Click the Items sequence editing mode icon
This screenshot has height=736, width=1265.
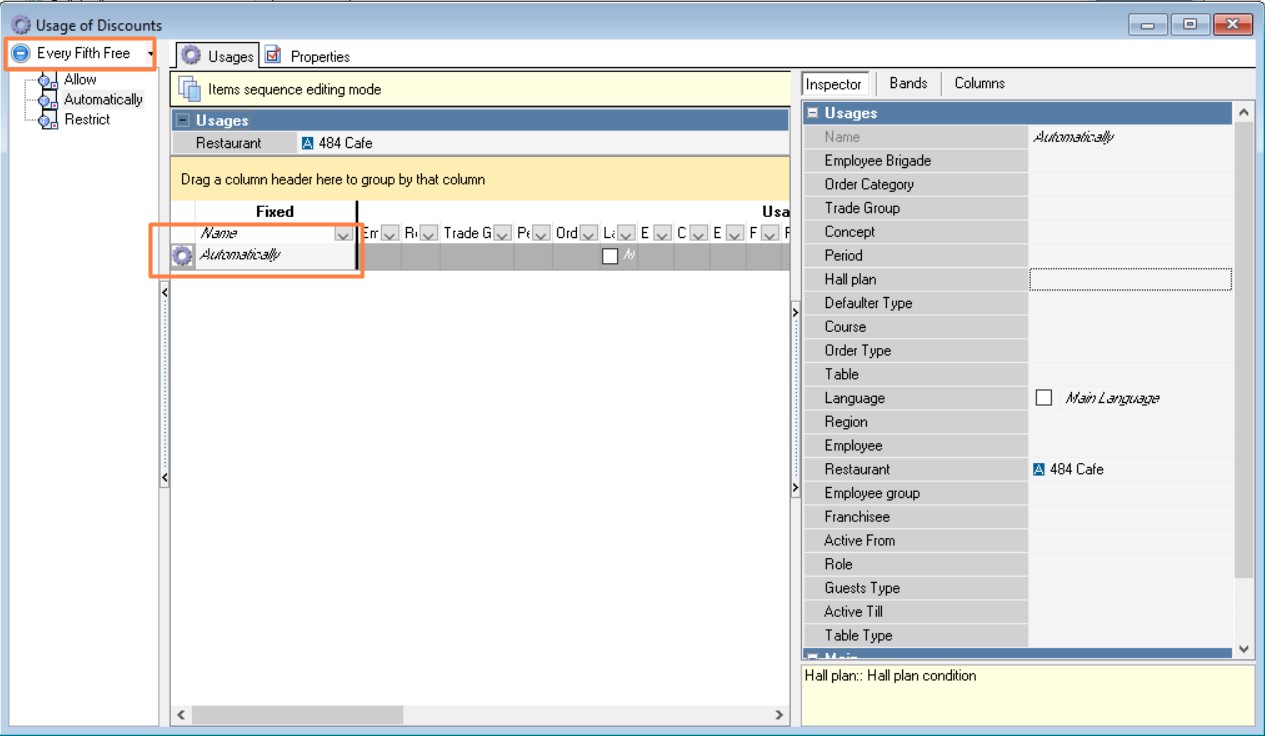[189, 89]
